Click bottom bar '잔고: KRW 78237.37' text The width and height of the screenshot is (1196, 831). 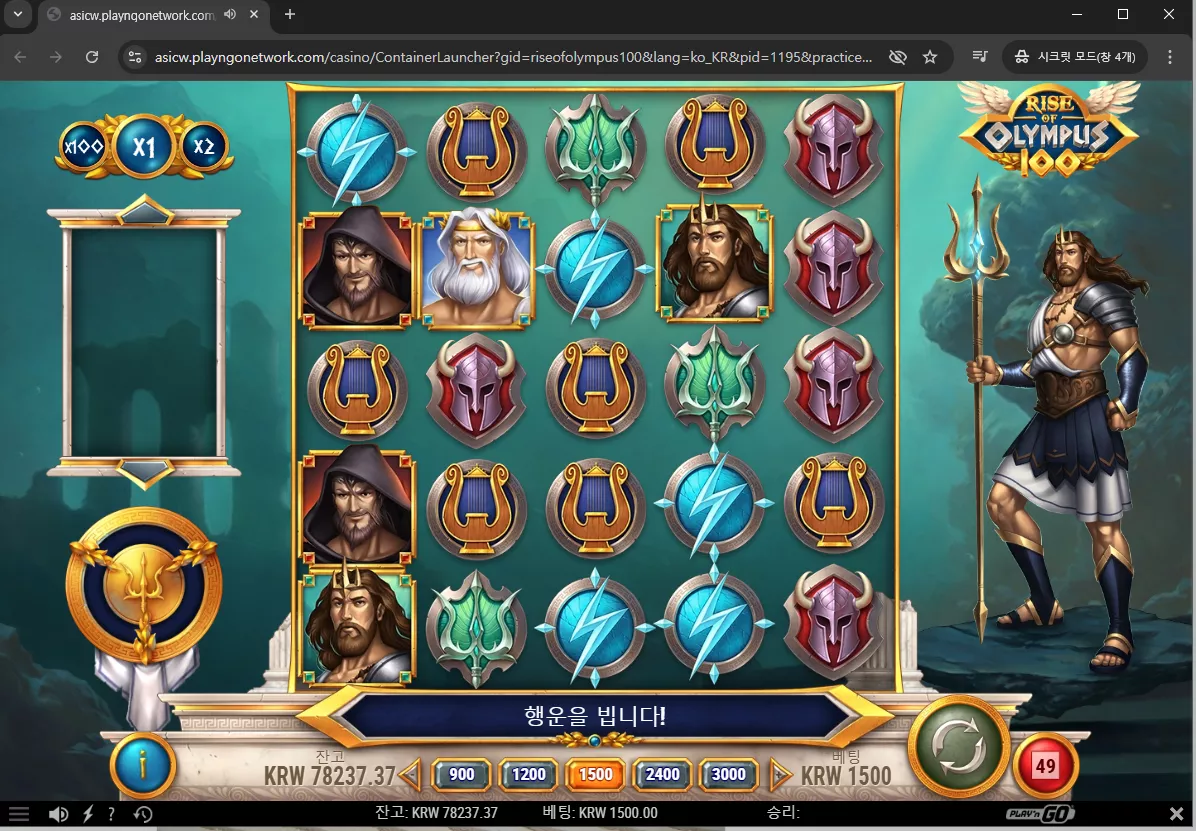[x=436, y=813]
